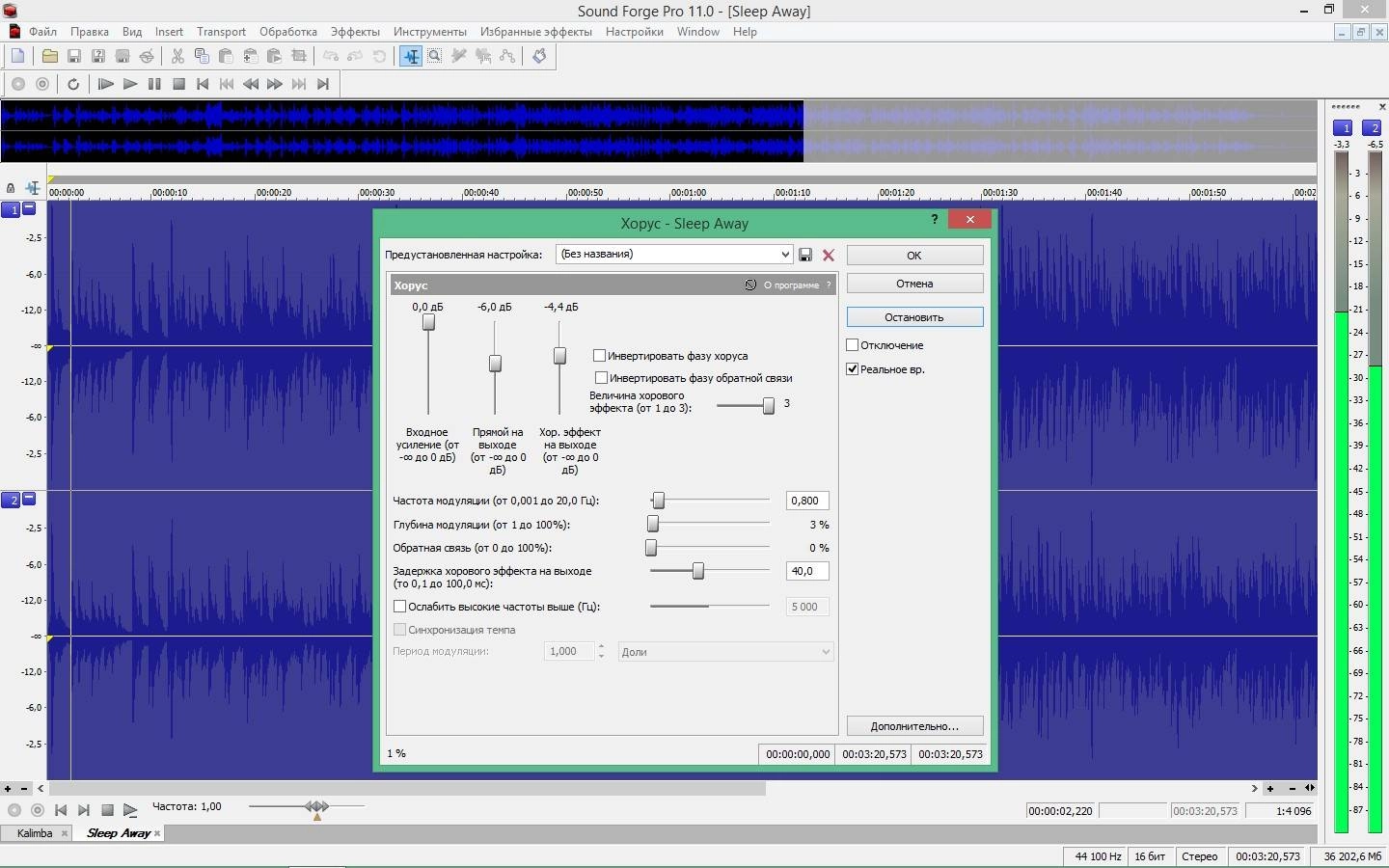1389x868 pixels.
Task: Select the Edit tool in the toolbar
Action: point(411,56)
